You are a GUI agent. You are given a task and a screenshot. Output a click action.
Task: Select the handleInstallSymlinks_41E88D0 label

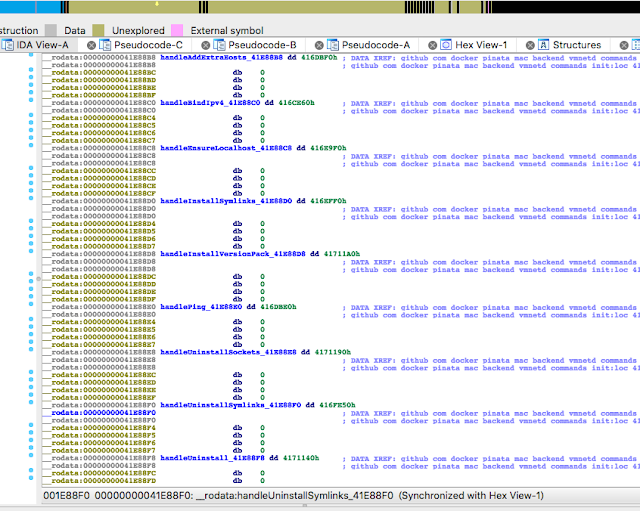[x=226, y=201]
